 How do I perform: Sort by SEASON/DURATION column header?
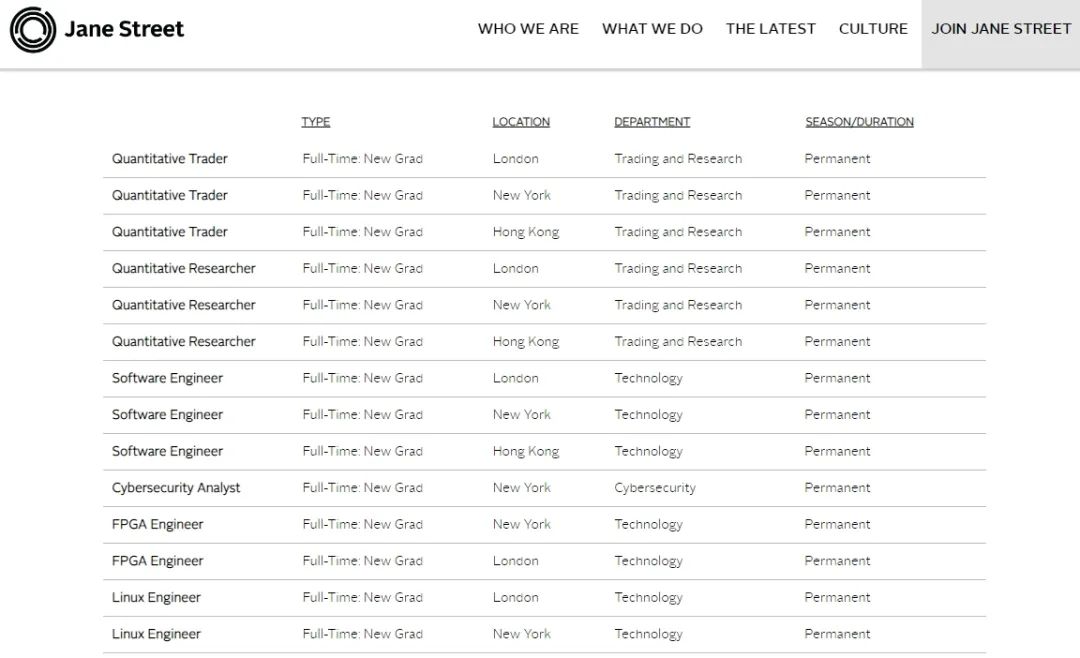859,122
